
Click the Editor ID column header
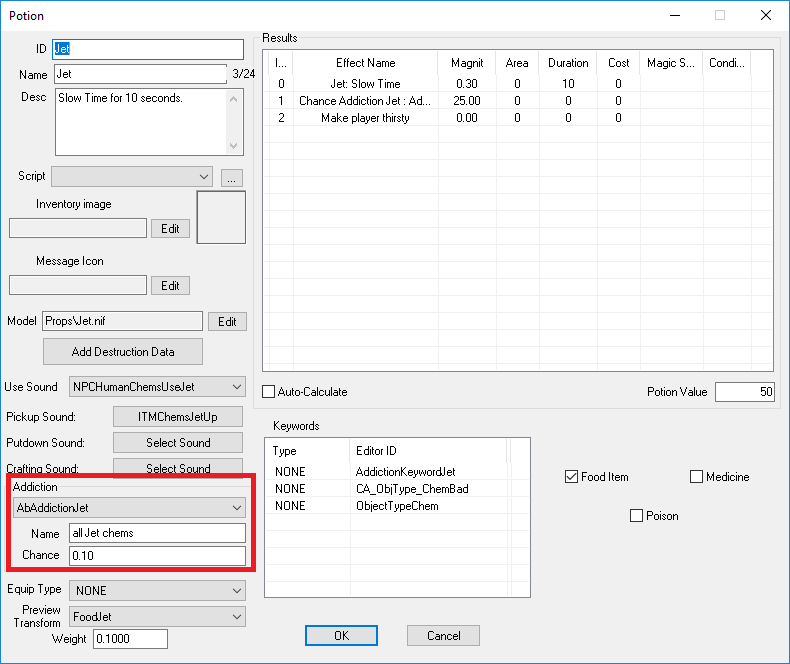[428, 451]
